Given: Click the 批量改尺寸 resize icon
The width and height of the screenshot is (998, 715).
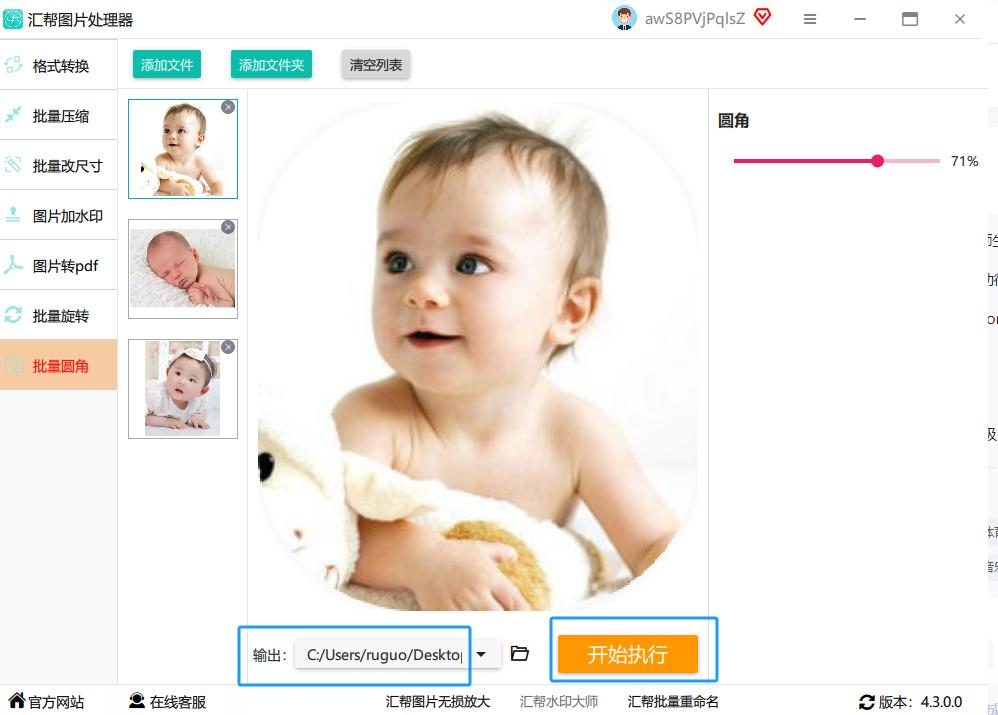Looking at the screenshot, I should [13, 165].
